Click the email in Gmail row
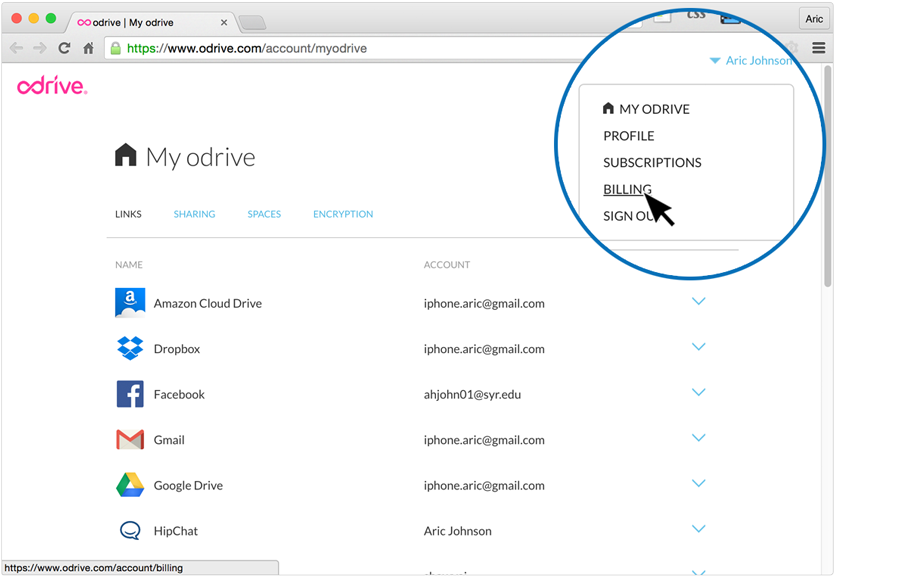900x582 pixels. click(484, 440)
